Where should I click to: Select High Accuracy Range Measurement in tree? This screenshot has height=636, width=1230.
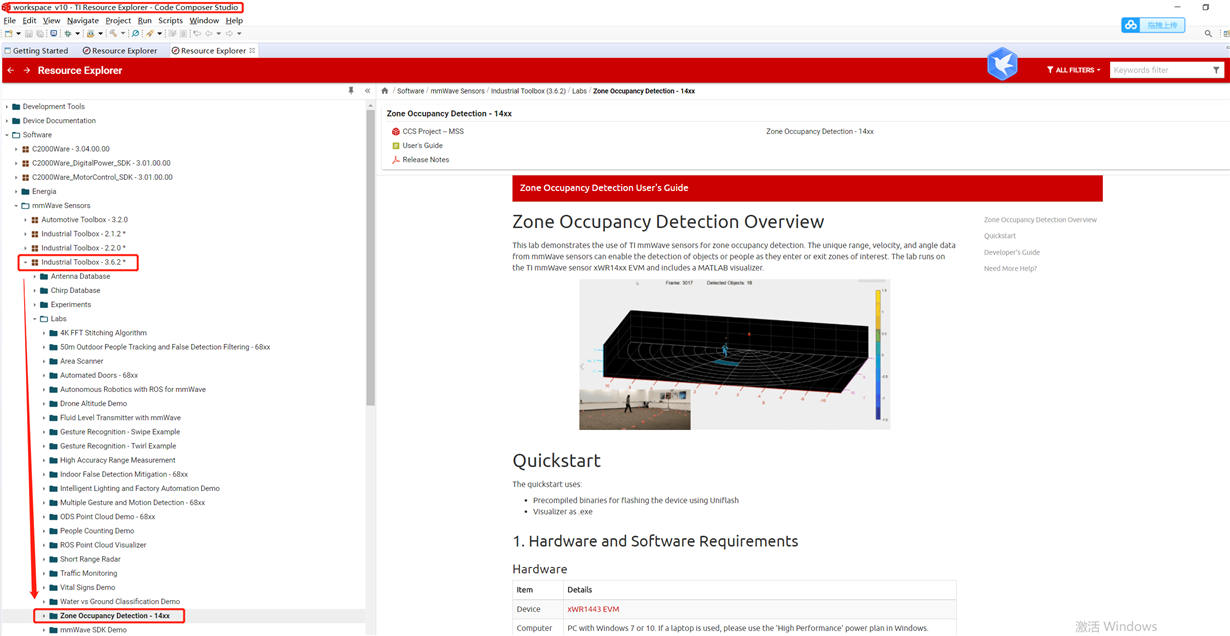[118, 460]
